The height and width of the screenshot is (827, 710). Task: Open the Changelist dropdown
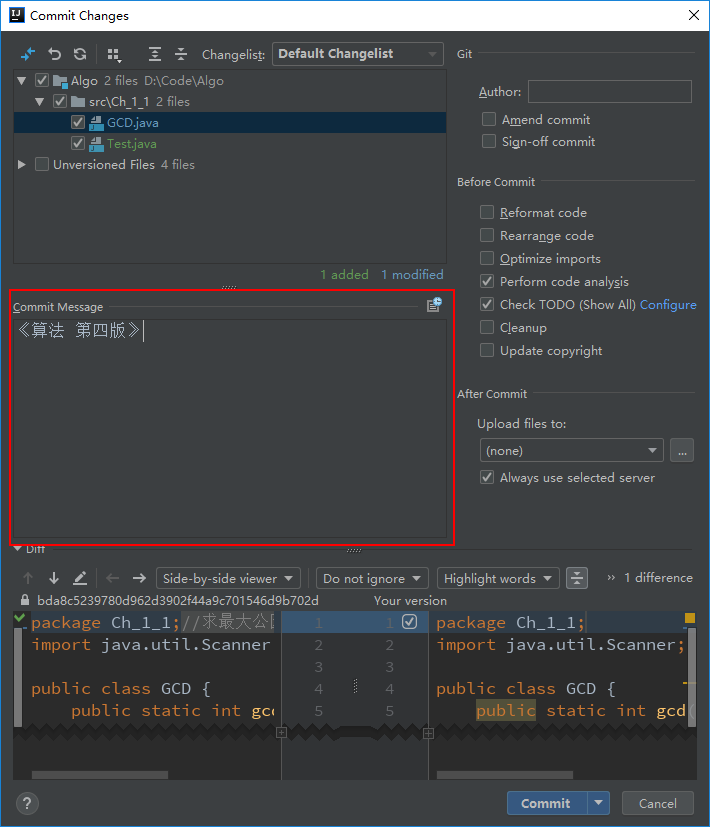pyautogui.click(x=357, y=54)
